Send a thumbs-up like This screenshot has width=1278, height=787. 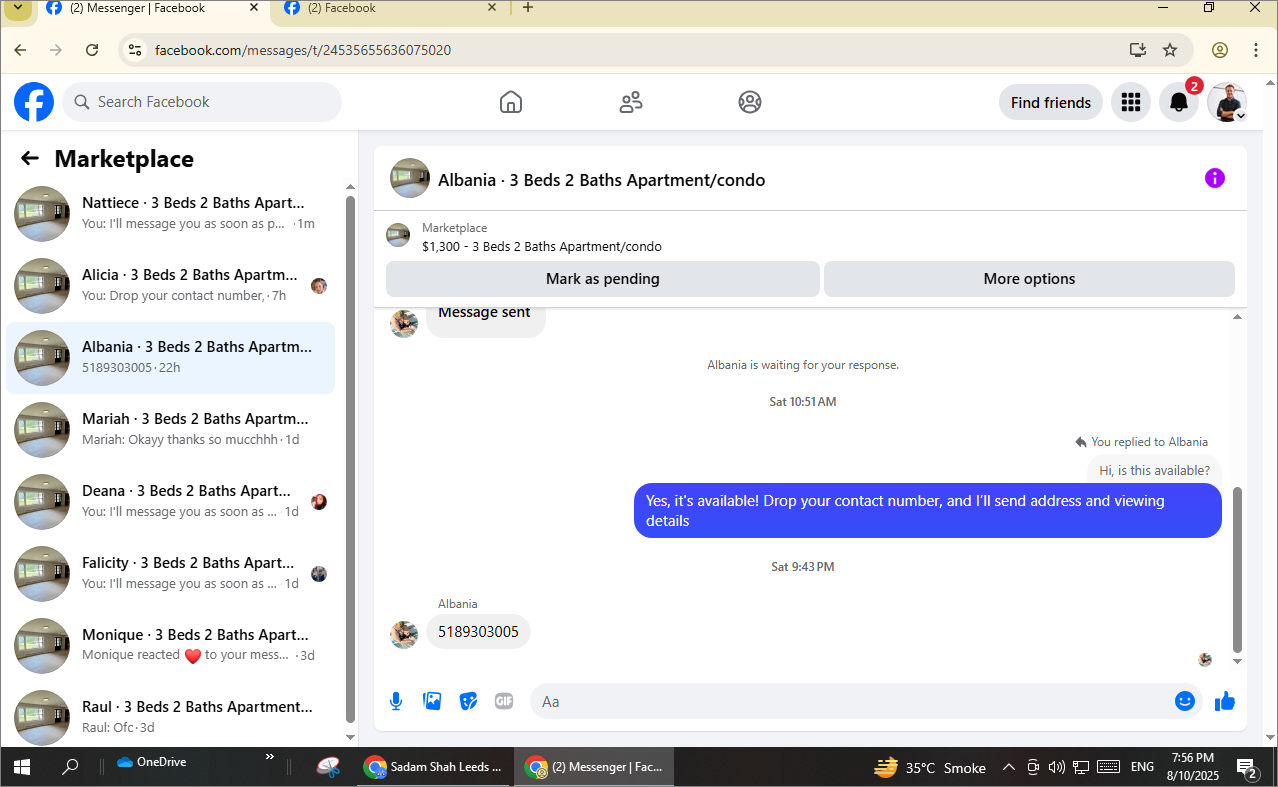[1225, 701]
